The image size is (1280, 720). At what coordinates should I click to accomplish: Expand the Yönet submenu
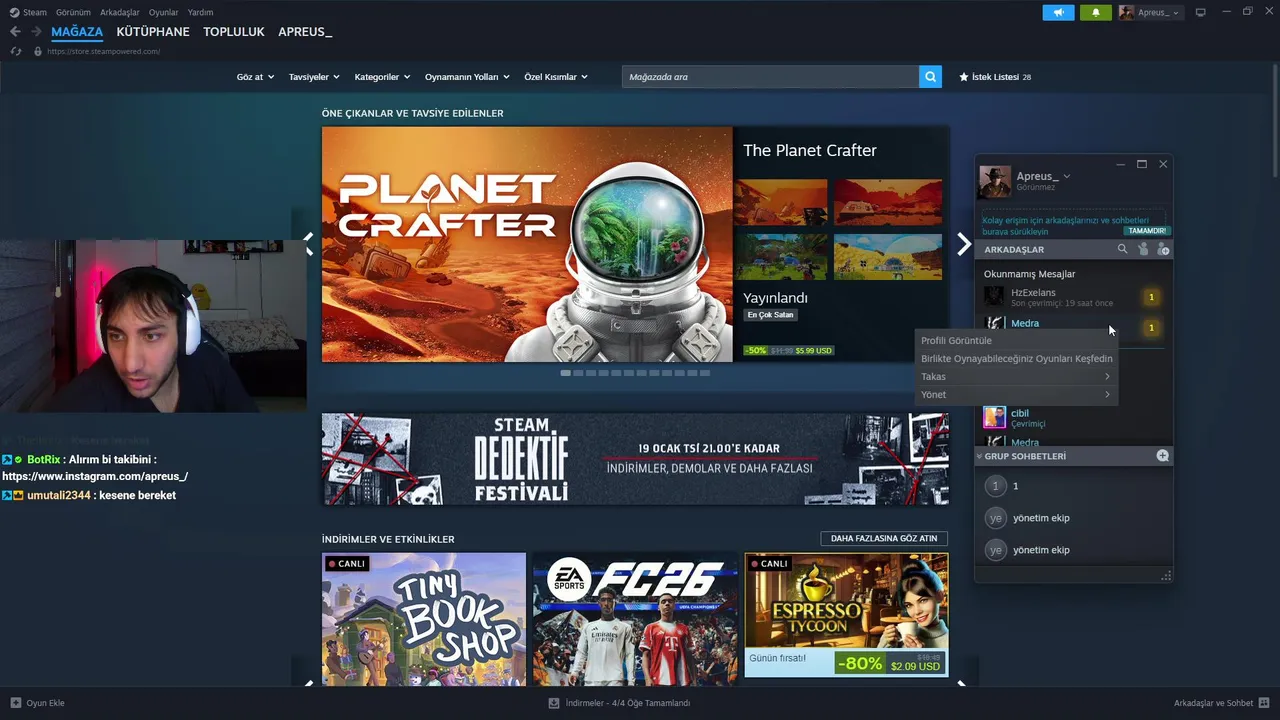(x=1016, y=395)
